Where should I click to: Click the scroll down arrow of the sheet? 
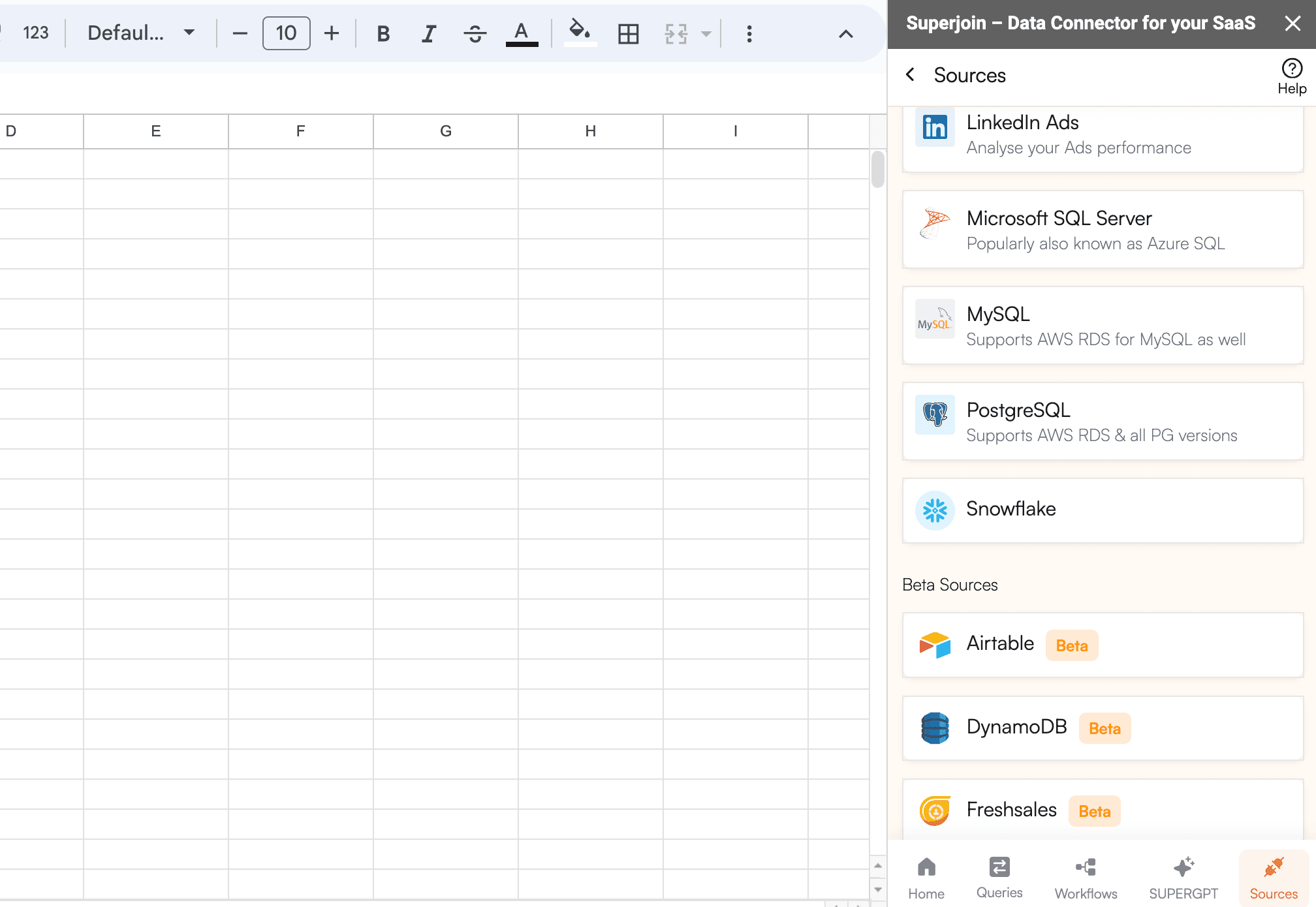(878, 889)
